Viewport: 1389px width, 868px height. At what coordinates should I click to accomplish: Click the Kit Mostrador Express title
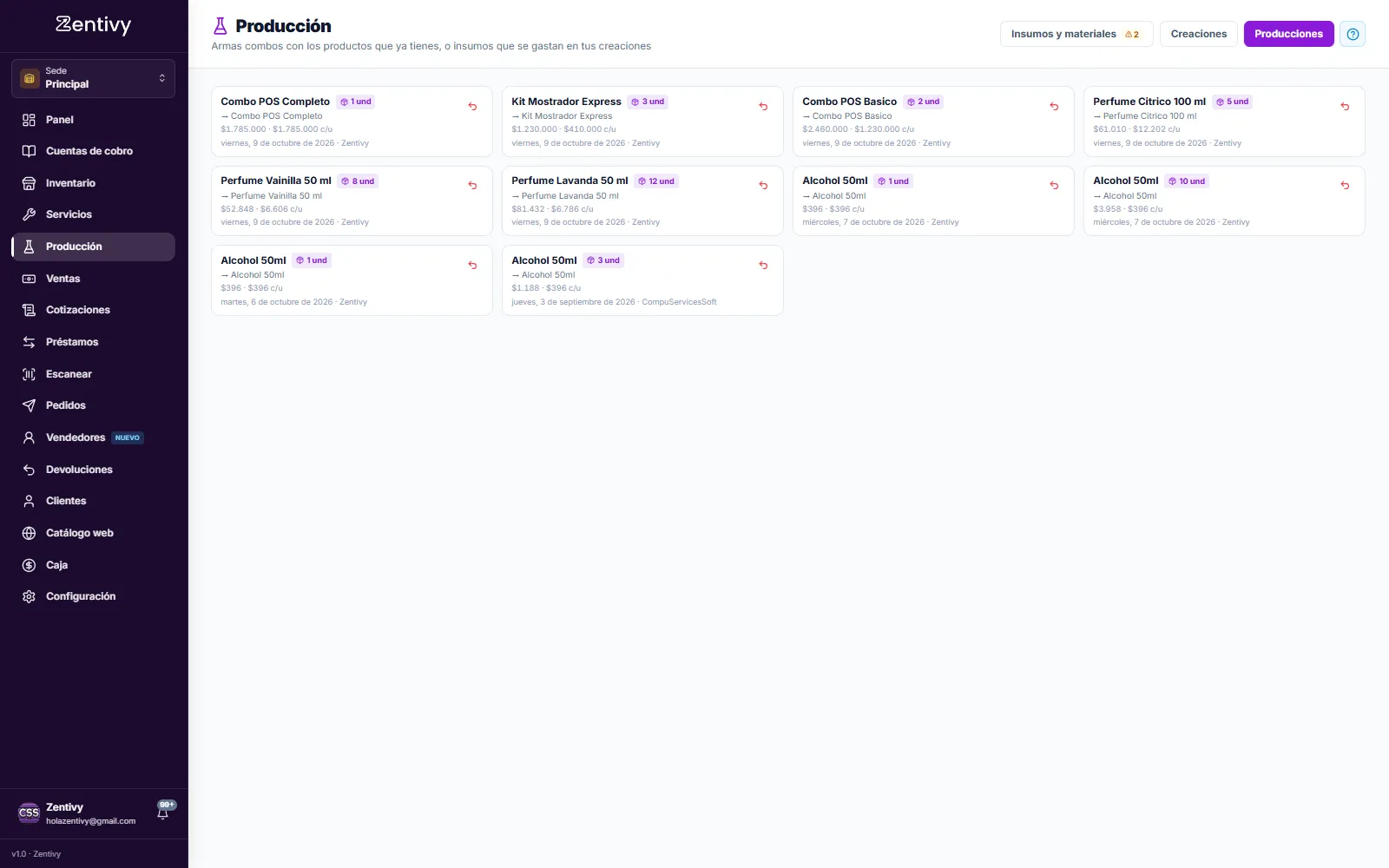click(x=566, y=102)
